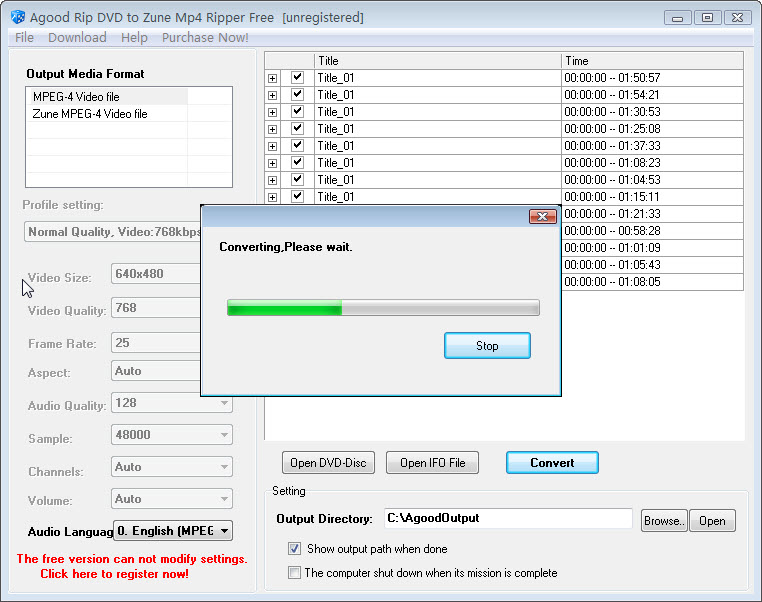Click the Open IFO File button

click(x=433, y=463)
